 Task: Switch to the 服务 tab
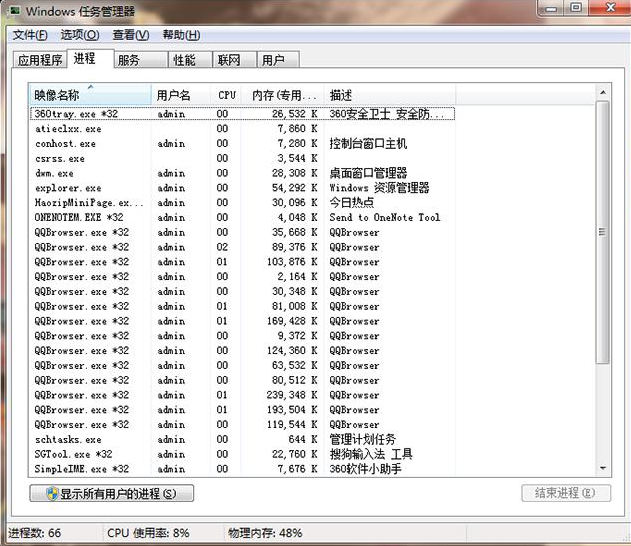tap(129, 60)
